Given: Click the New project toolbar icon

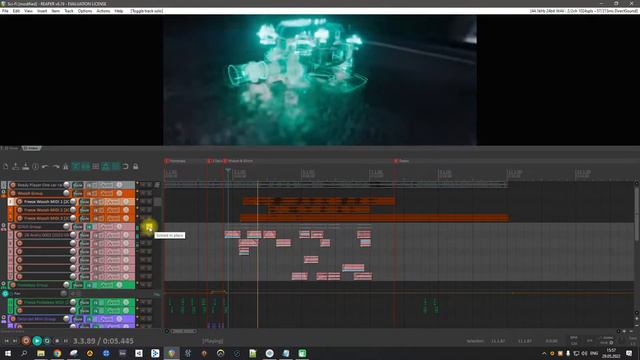Looking at the screenshot, I should (5, 167).
